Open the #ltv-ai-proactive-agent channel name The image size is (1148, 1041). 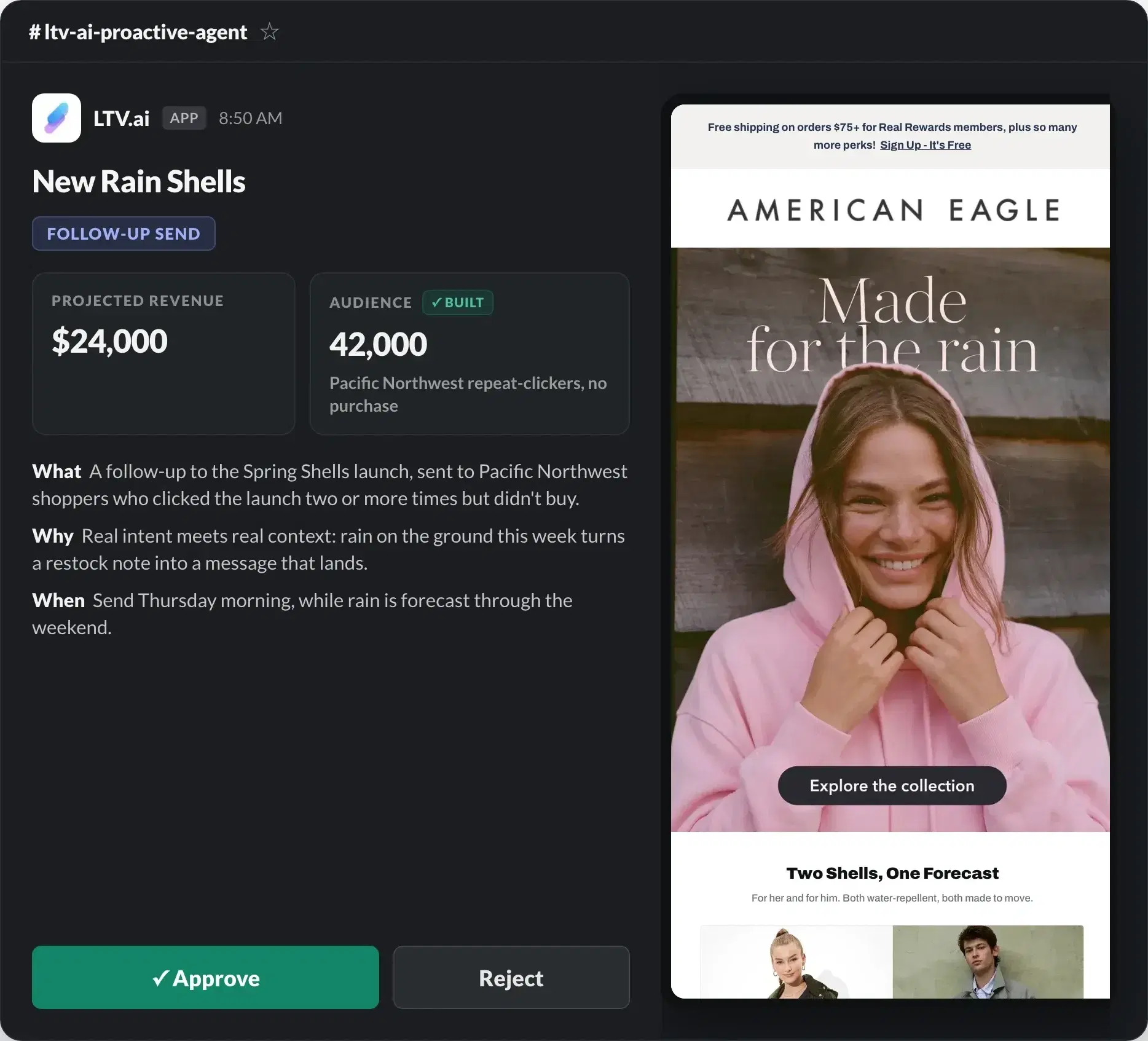point(138,32)
